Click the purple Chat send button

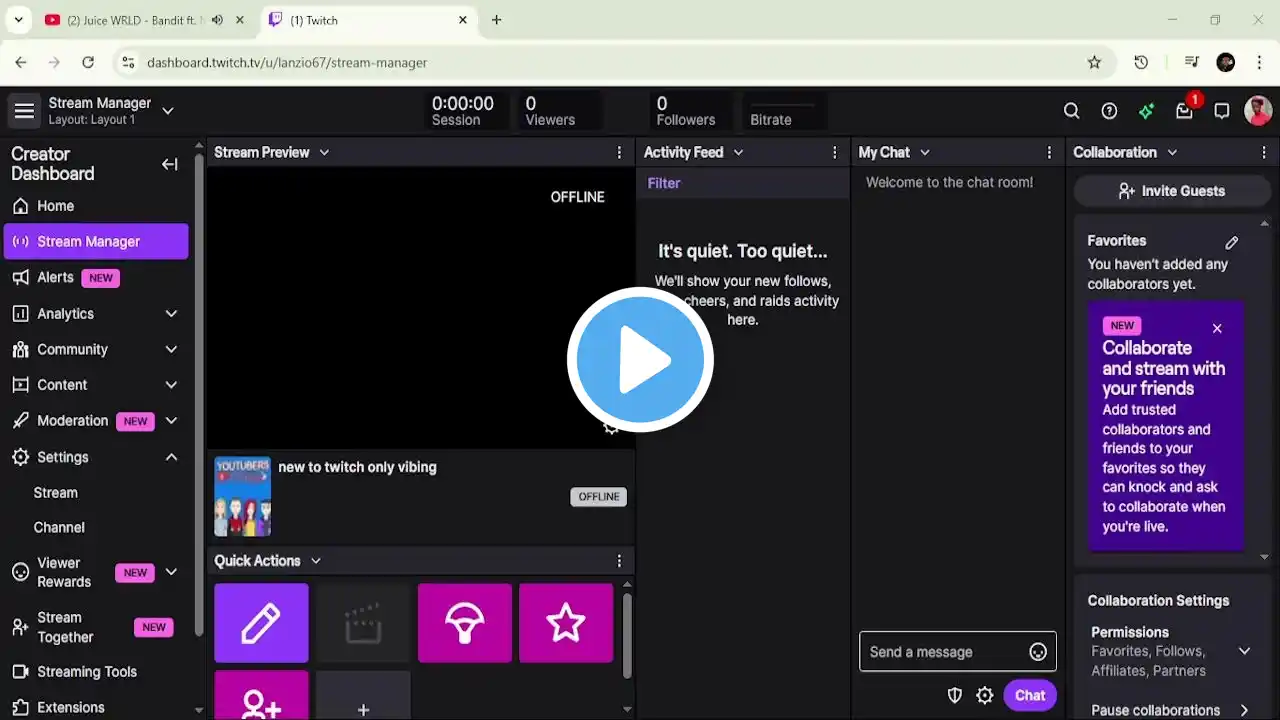tap(1030, 696)
